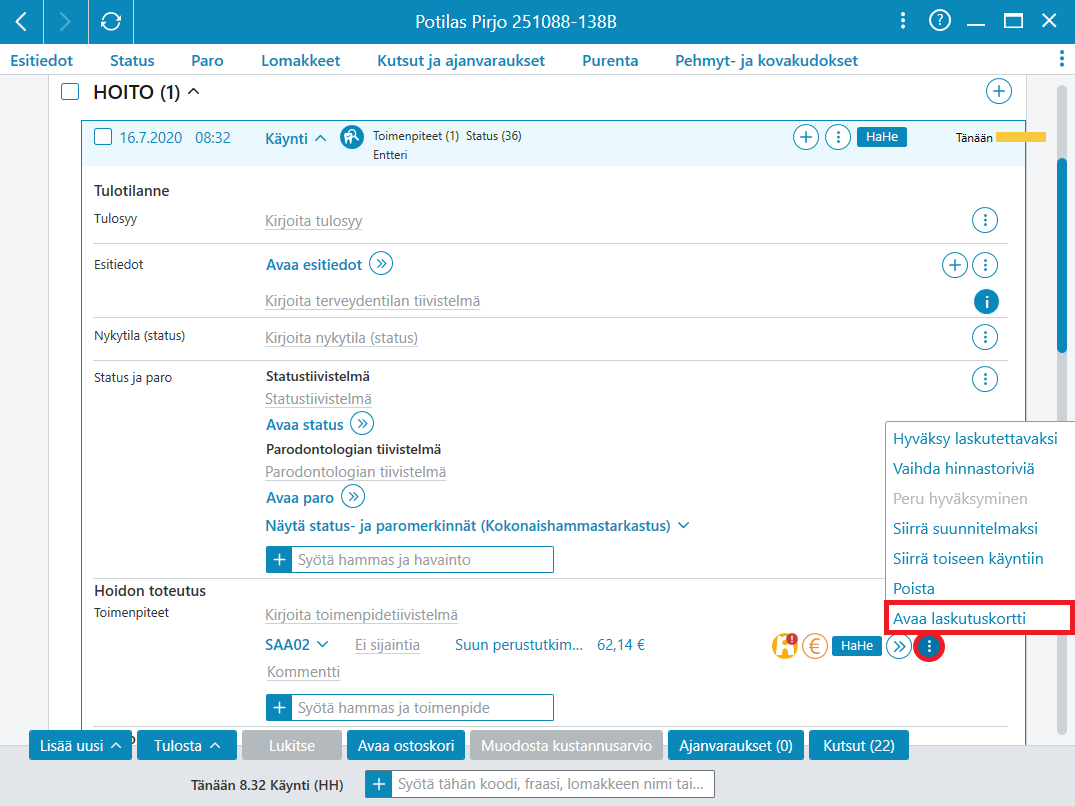Check the 16.7.2020 visit checkbox
The height and width of the screenshot is (806, 1075).
tap(103, 137)
